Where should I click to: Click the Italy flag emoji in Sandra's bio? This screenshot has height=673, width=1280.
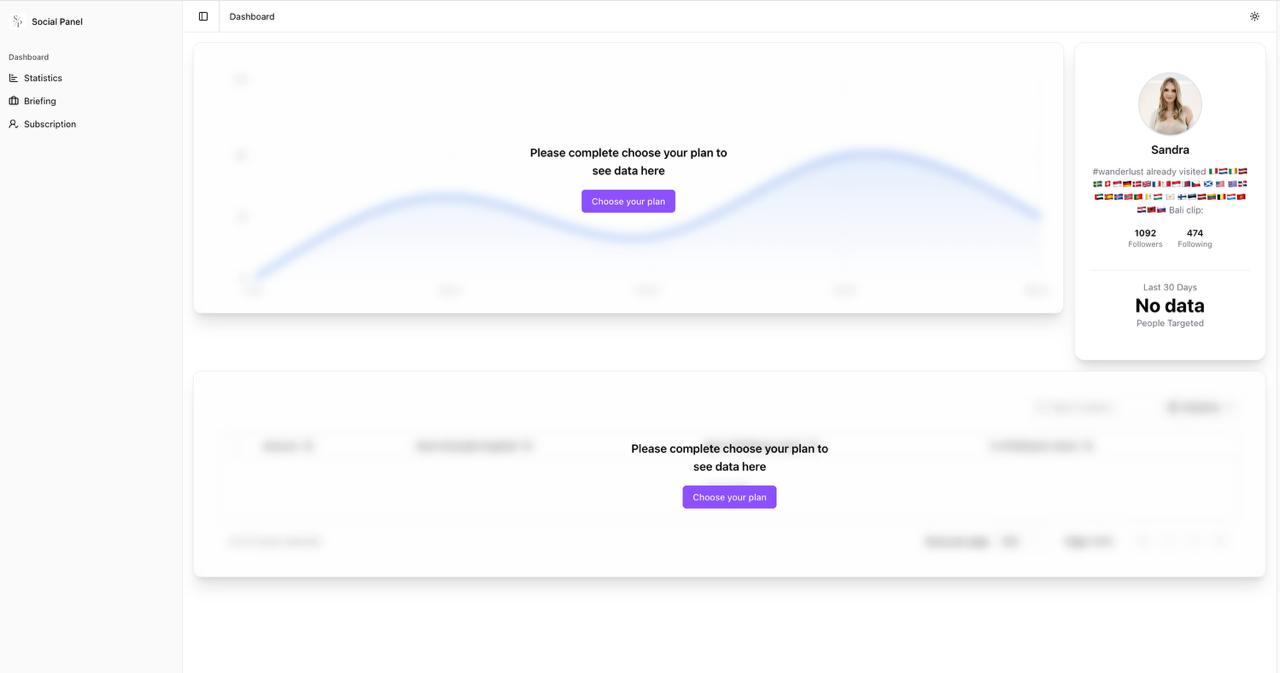1211,171
